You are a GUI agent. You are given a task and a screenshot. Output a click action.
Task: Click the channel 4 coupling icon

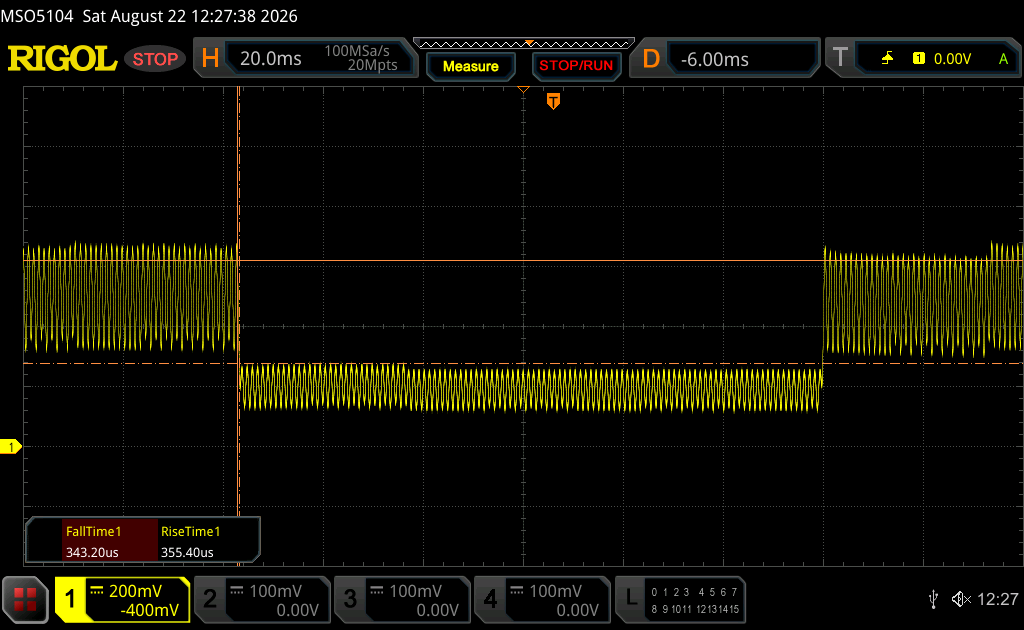pyautogui.click(x=517, y=591)
